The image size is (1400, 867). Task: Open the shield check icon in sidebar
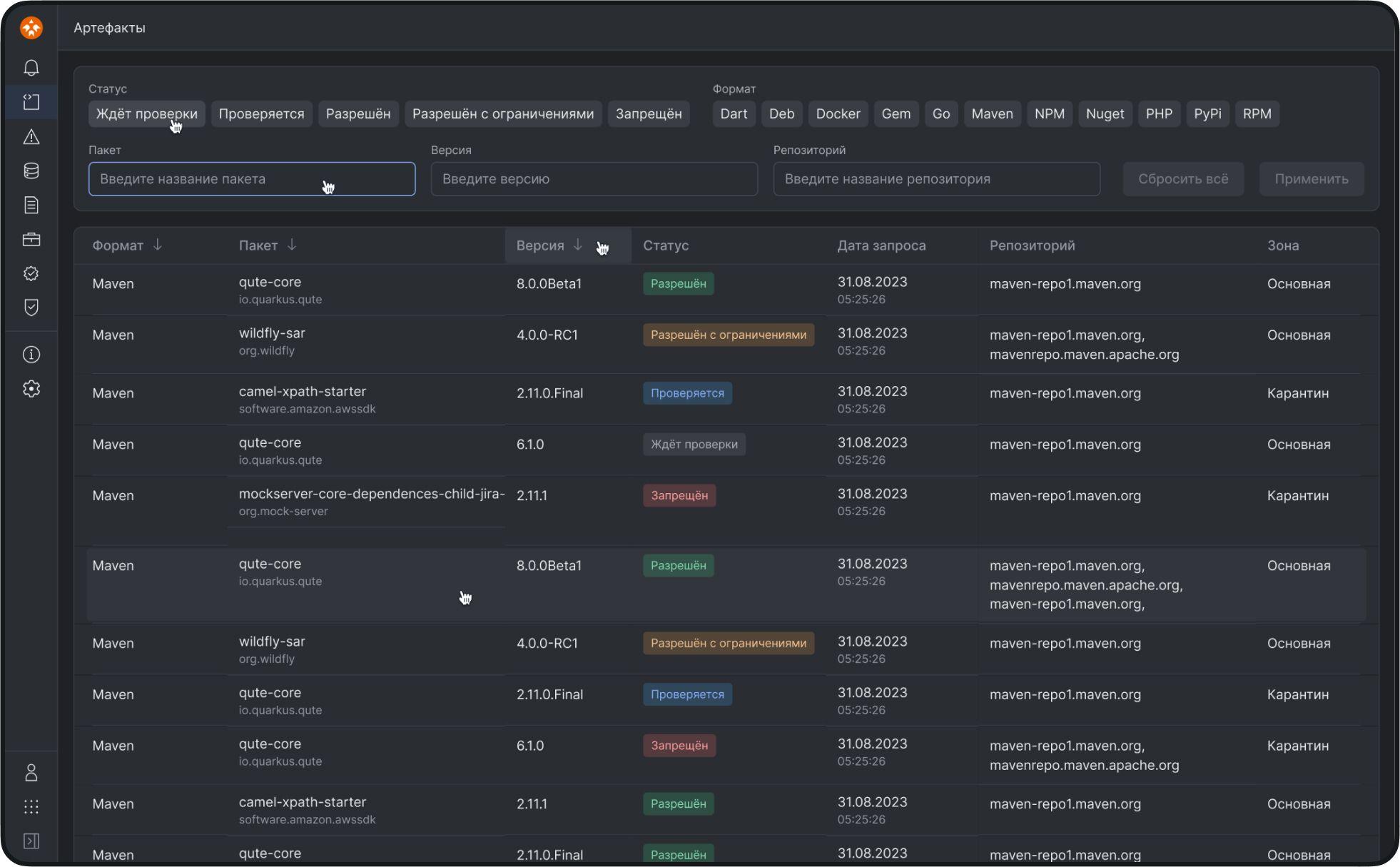click(31, 308)
